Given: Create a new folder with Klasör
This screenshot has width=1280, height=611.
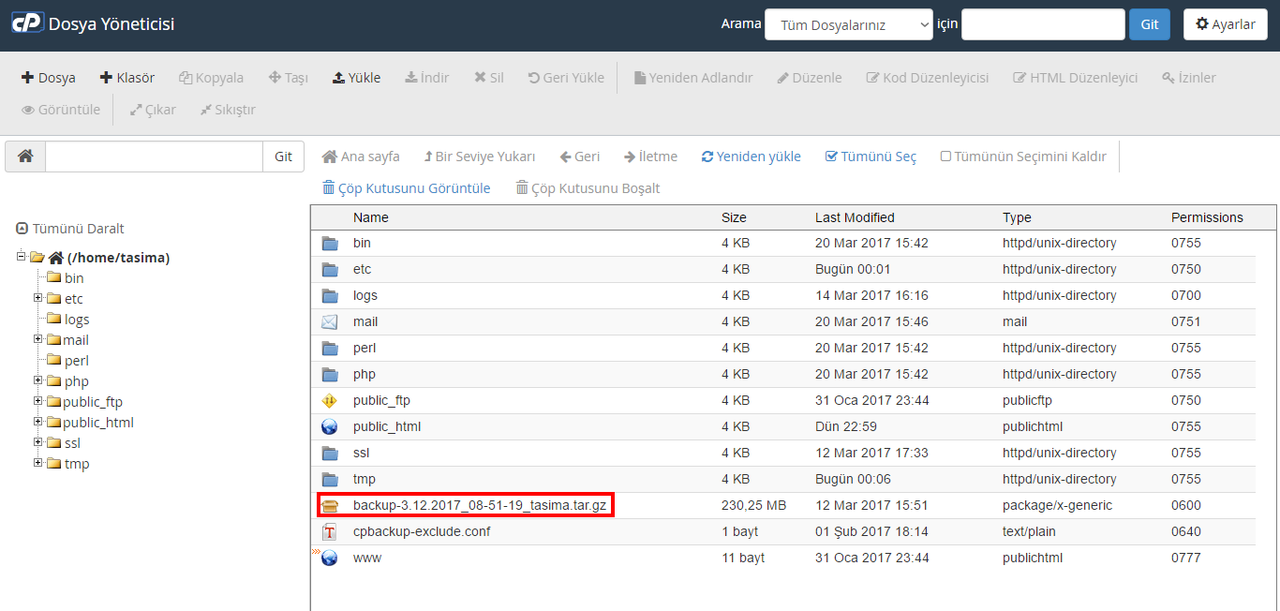Looking at the screenshot, I should [x=127, y=77].
